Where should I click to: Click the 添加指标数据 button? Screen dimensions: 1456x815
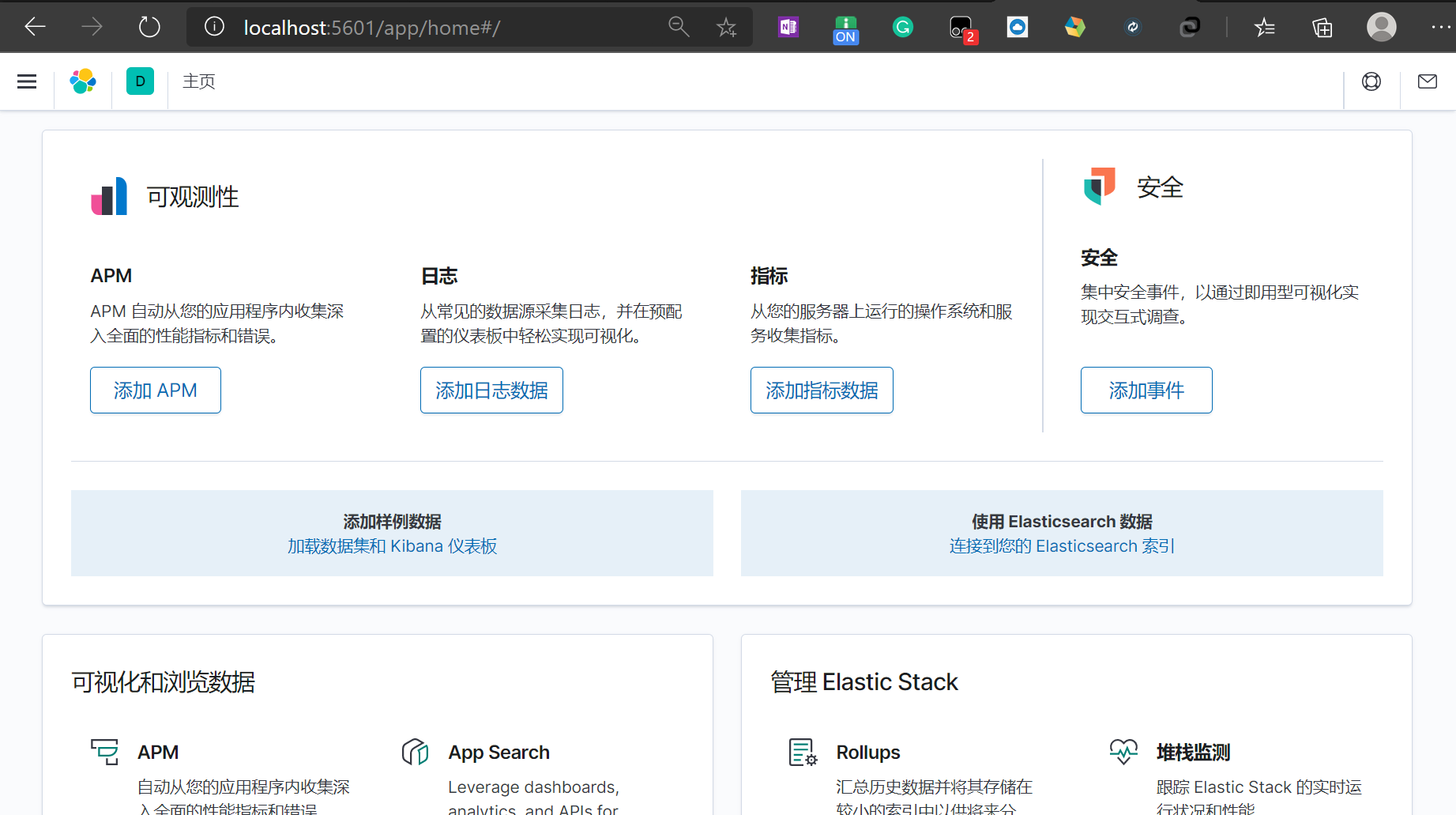[x=822, y=390]
